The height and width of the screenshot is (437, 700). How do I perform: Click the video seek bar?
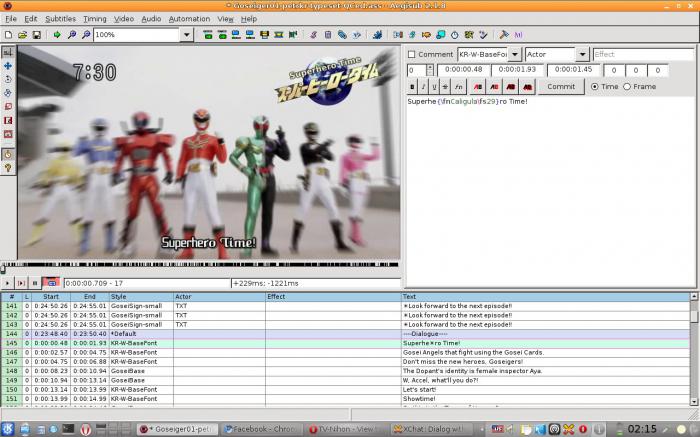pos(200,265)
